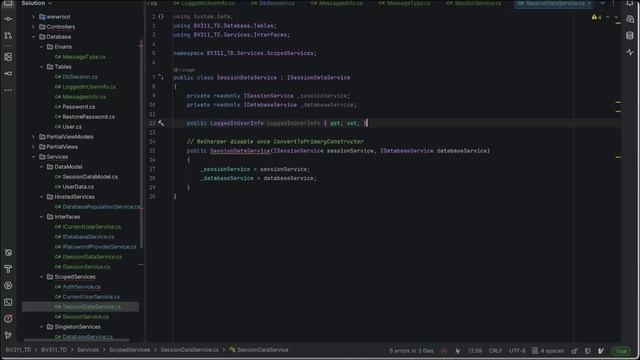
Task: Open the Solution Explorer sidebar icon
Action: (8, 3)
